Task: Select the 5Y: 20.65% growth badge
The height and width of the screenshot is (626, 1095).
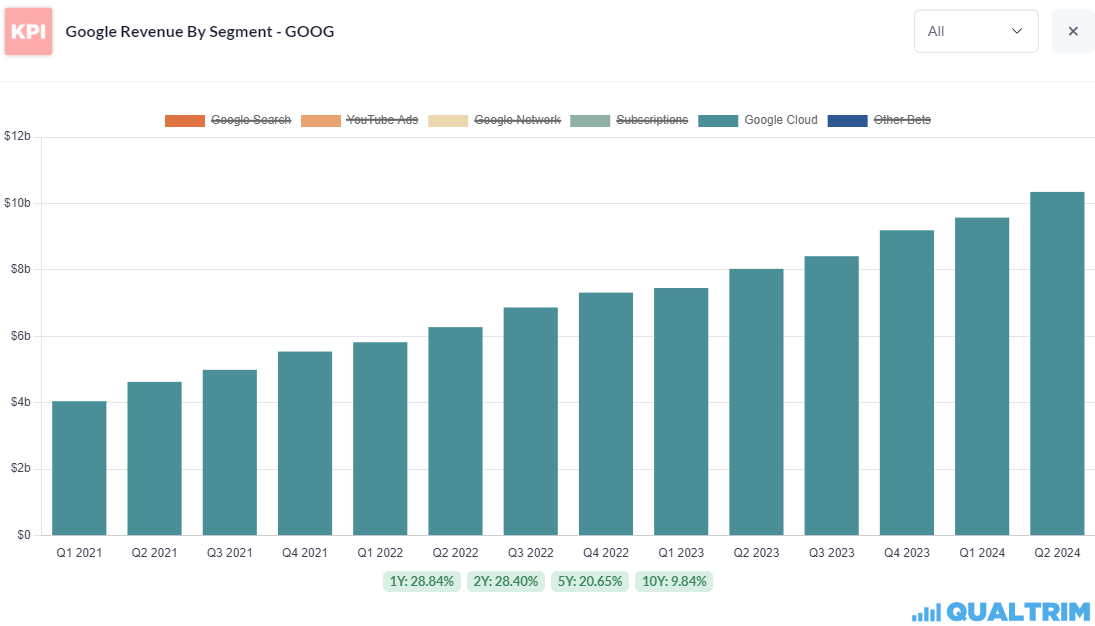Action: [590, 581]
